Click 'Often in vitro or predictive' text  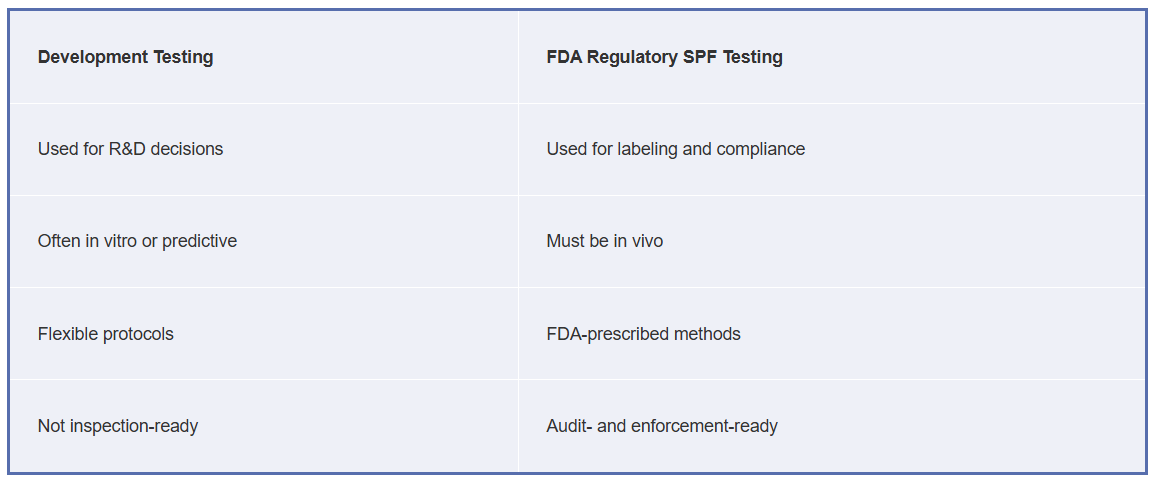click(138, 241)
